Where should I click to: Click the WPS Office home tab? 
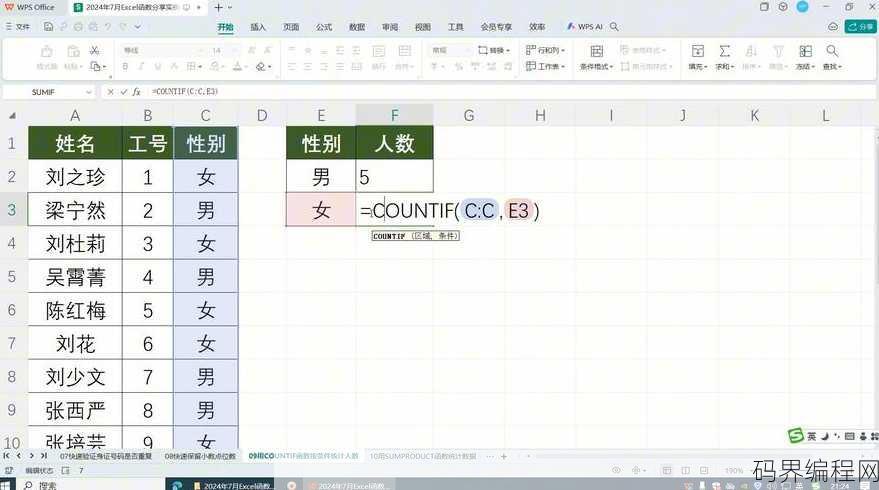30,7
